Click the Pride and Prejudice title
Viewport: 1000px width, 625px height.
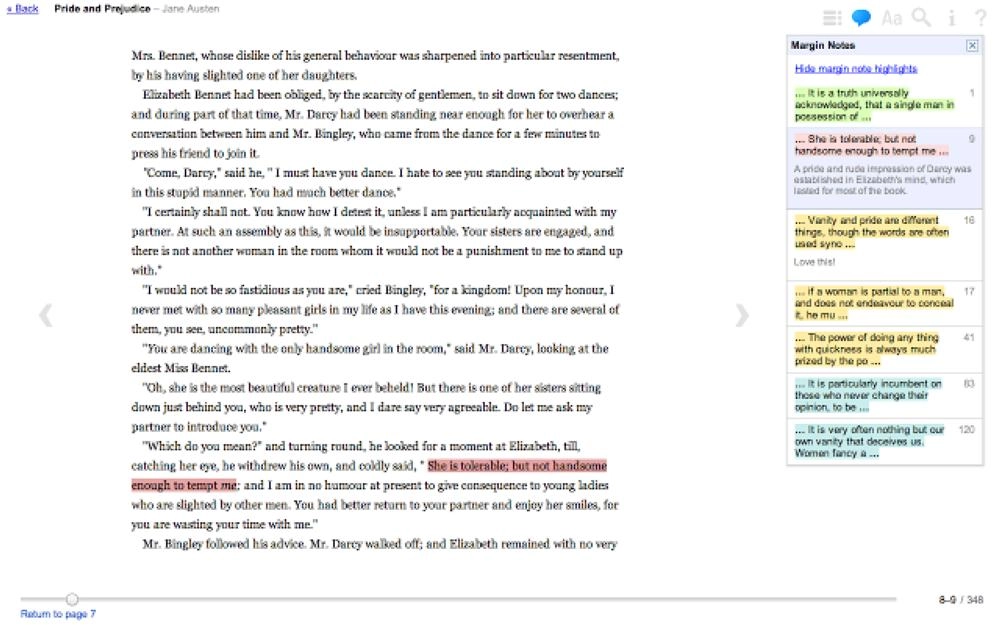click(97, 8)
